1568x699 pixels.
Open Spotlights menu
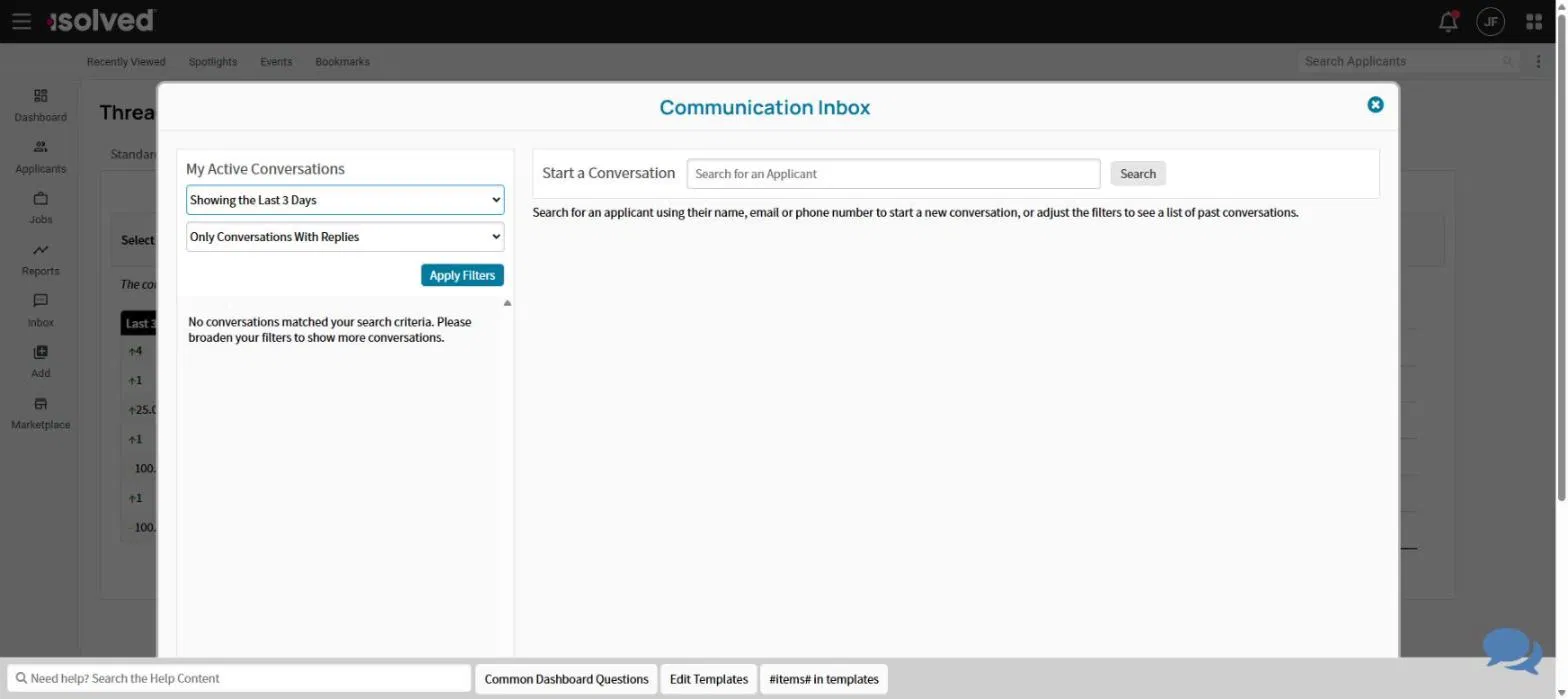(x=213, y=62)
